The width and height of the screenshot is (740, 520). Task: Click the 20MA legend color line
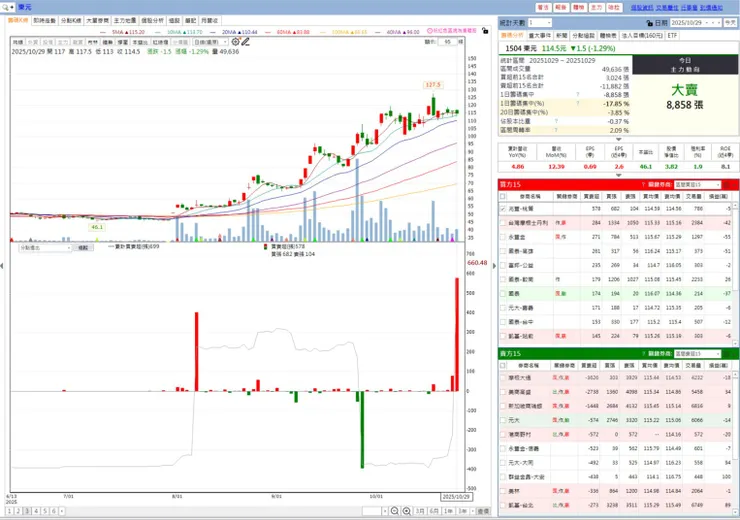pyautogui.click(x=215, y=32)
